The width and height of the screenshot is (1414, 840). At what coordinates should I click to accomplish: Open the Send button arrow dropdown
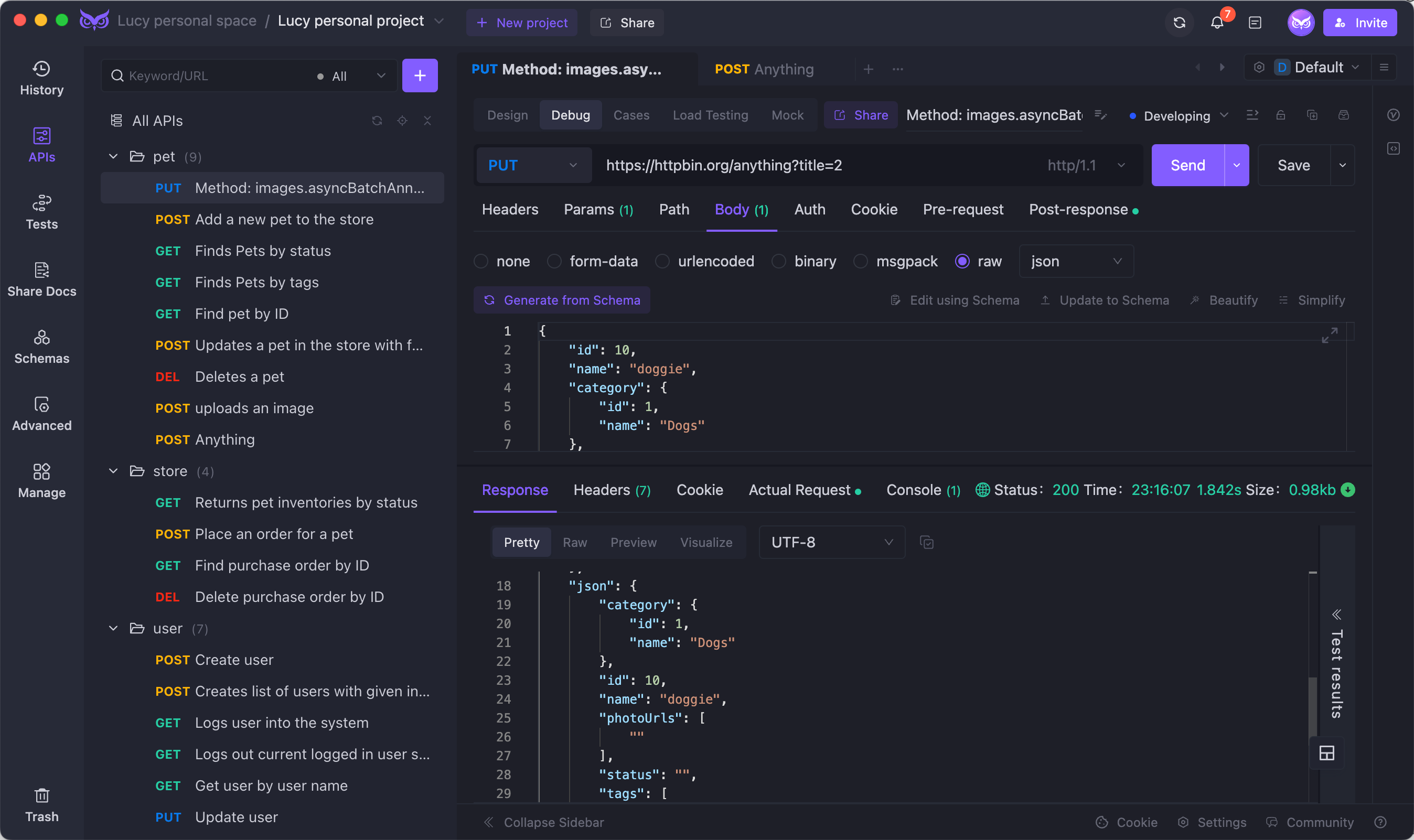[x=1236, y=165]
